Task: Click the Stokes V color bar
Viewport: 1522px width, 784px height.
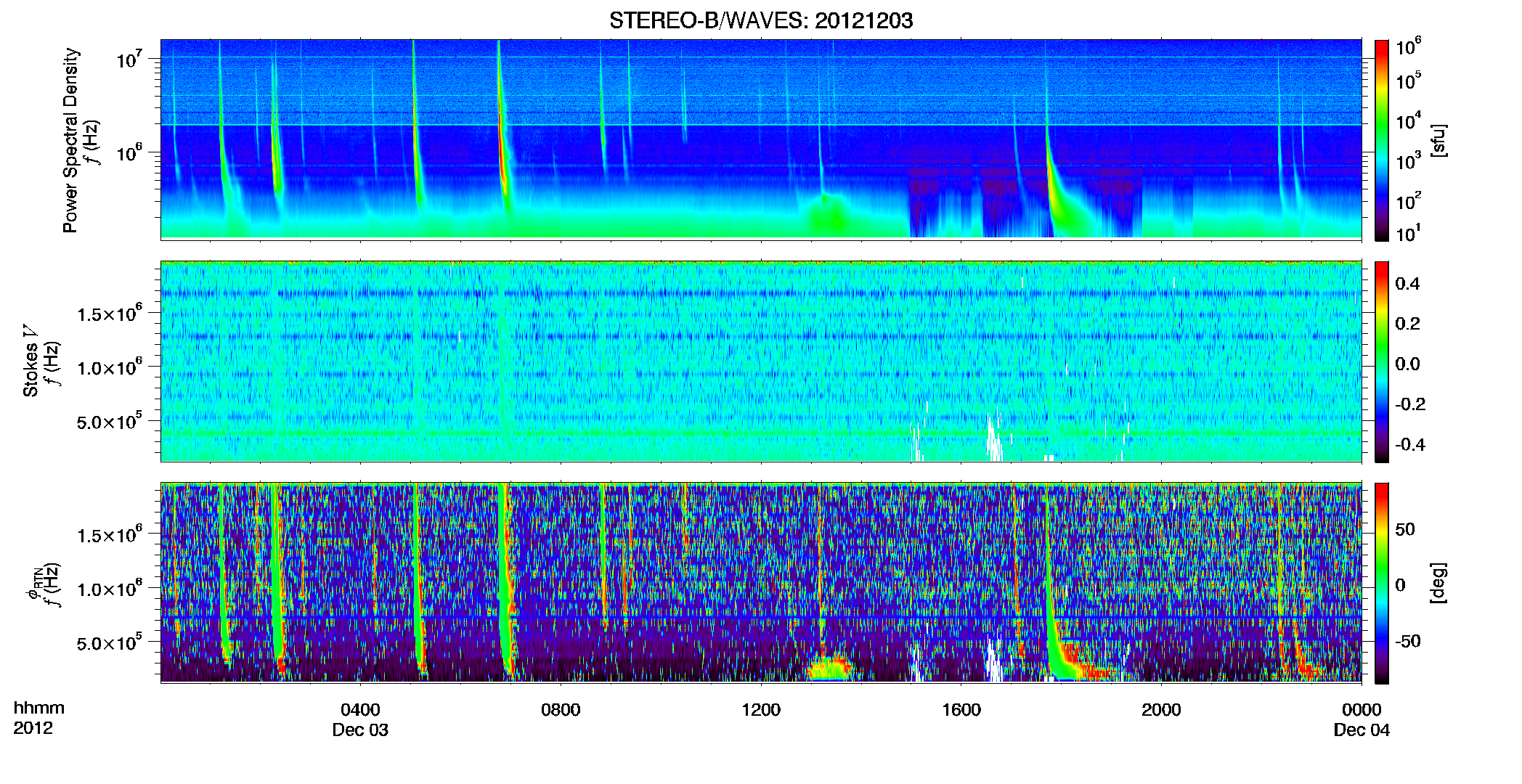Action: click(x=1381, y=362)
